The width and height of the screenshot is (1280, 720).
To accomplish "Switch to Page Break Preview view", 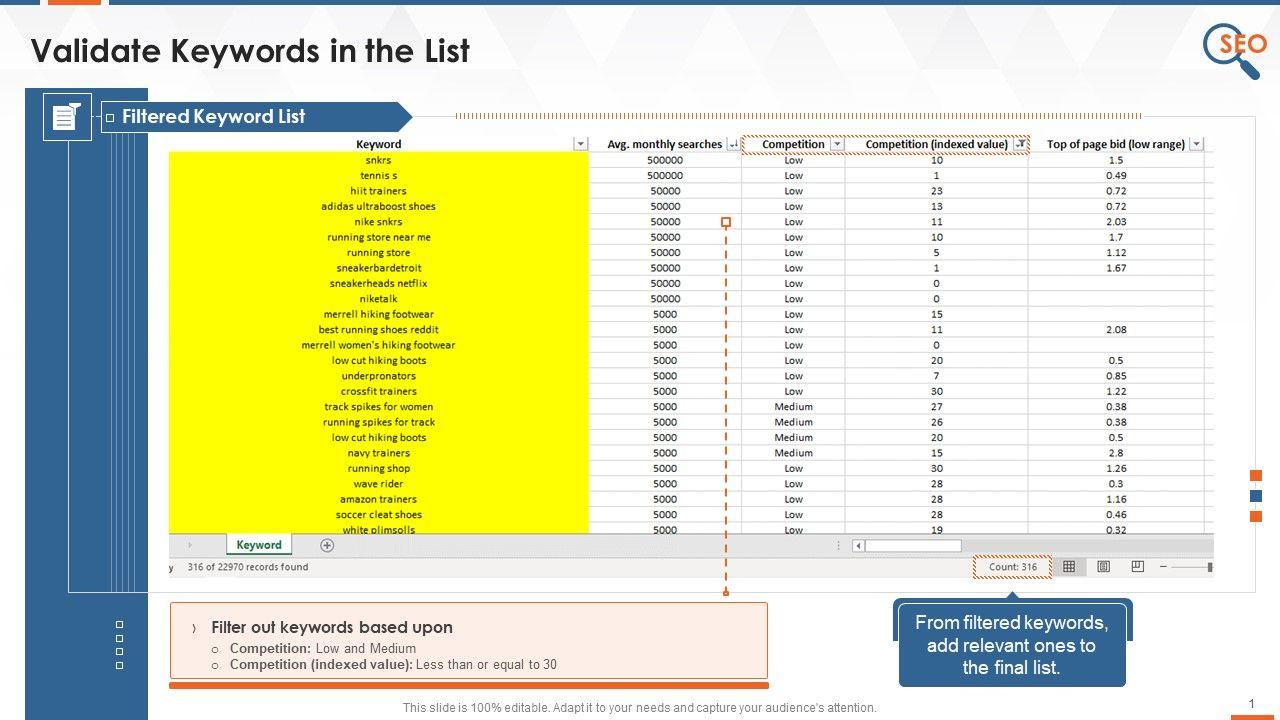I will pos(1137,567).
